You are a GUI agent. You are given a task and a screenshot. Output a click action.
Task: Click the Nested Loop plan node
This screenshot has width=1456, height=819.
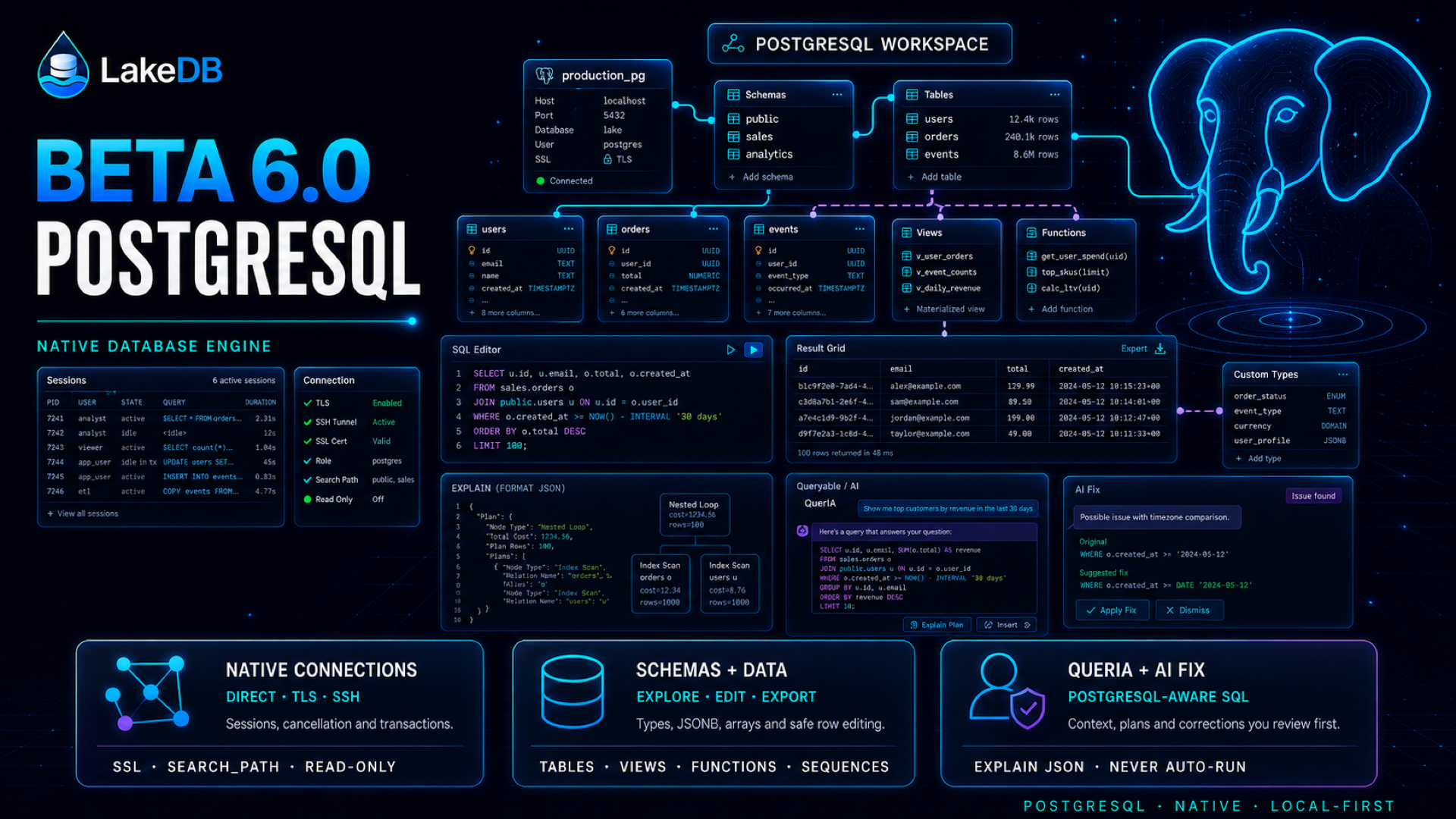tap(694, 515)
